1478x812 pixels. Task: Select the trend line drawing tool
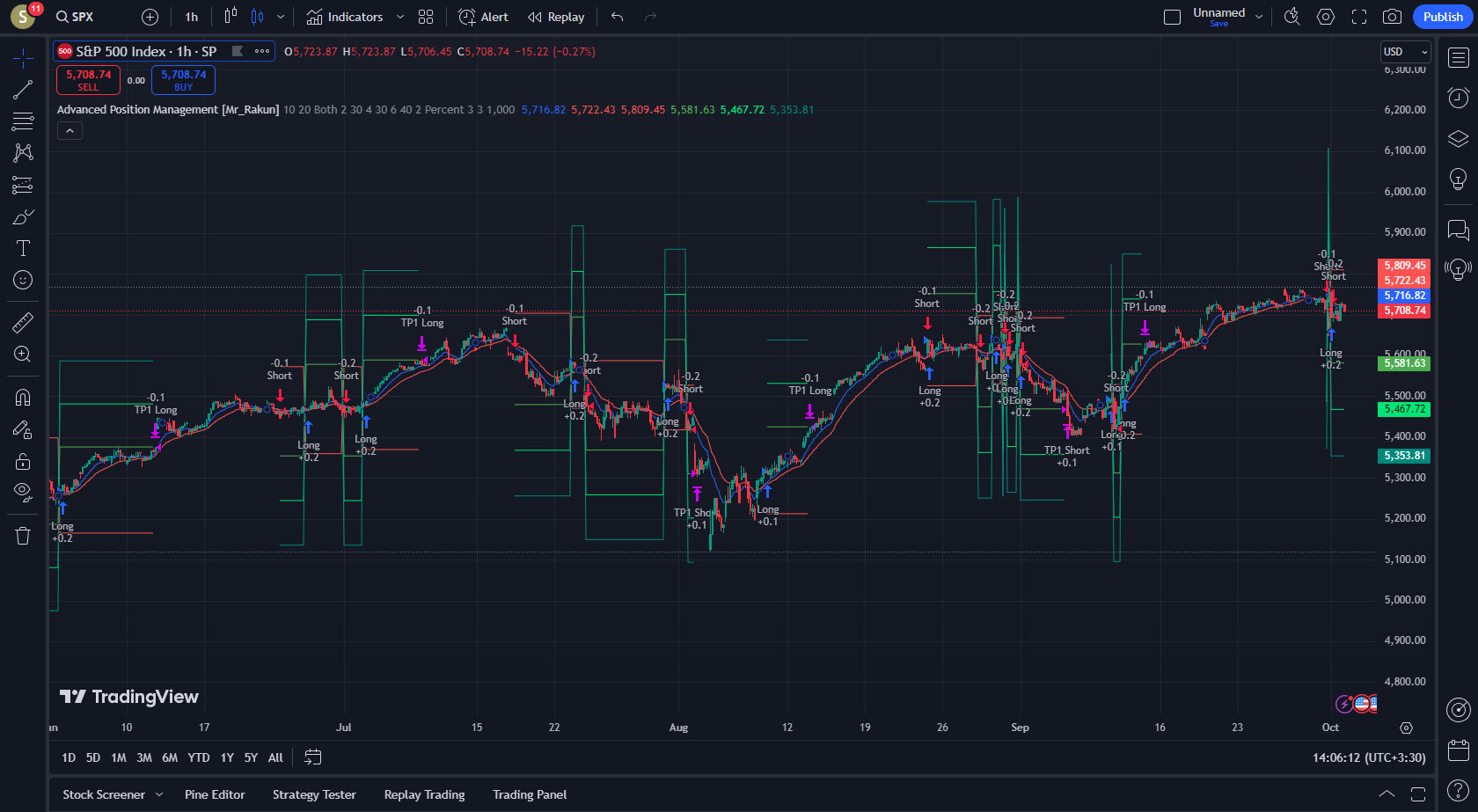click(23, 90)
